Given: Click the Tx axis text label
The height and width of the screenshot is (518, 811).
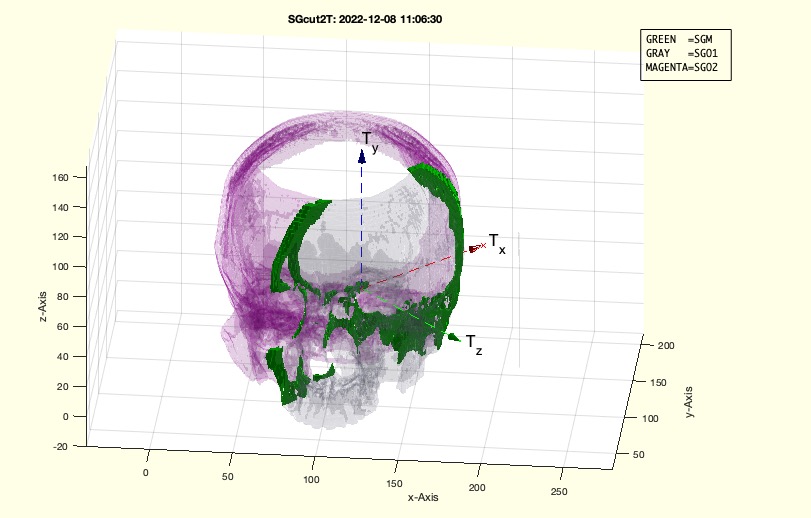Looking at the screenshot, I should click(x=497, y=243).
